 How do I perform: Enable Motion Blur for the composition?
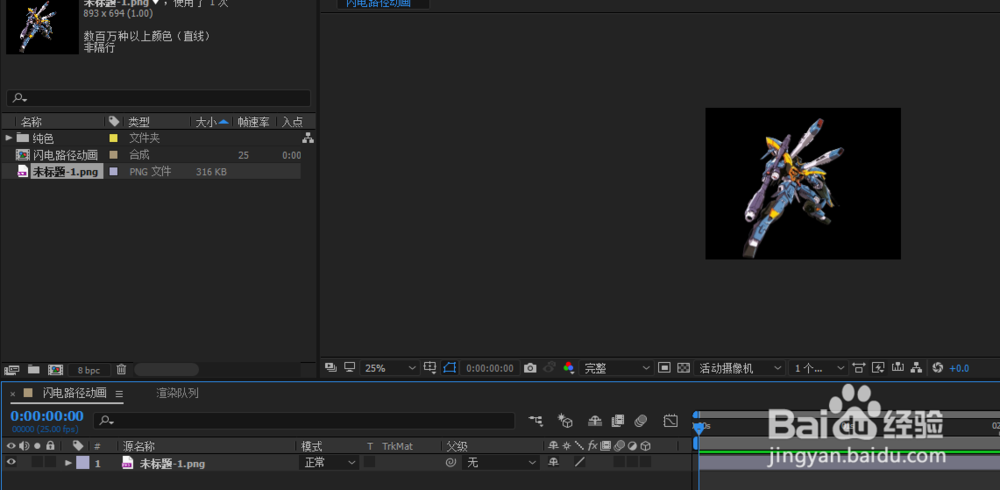(x=641, y=420)
